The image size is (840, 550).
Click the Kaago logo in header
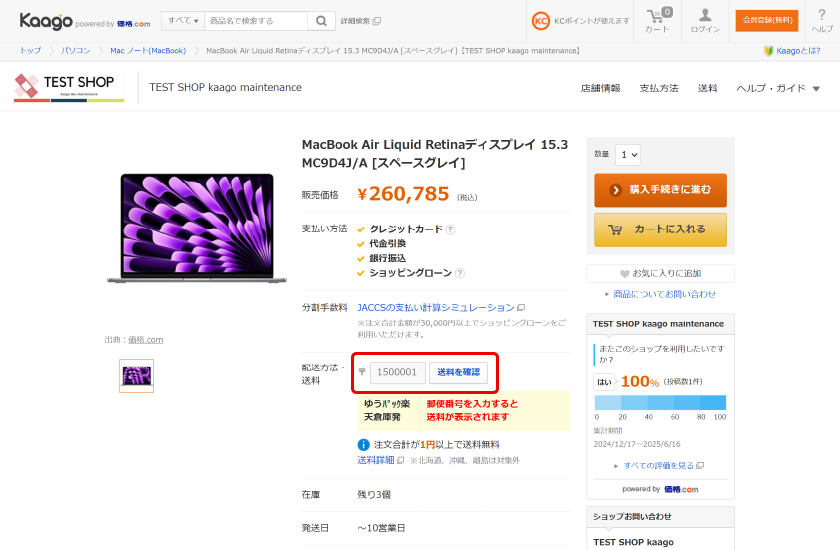pos(46,21)
